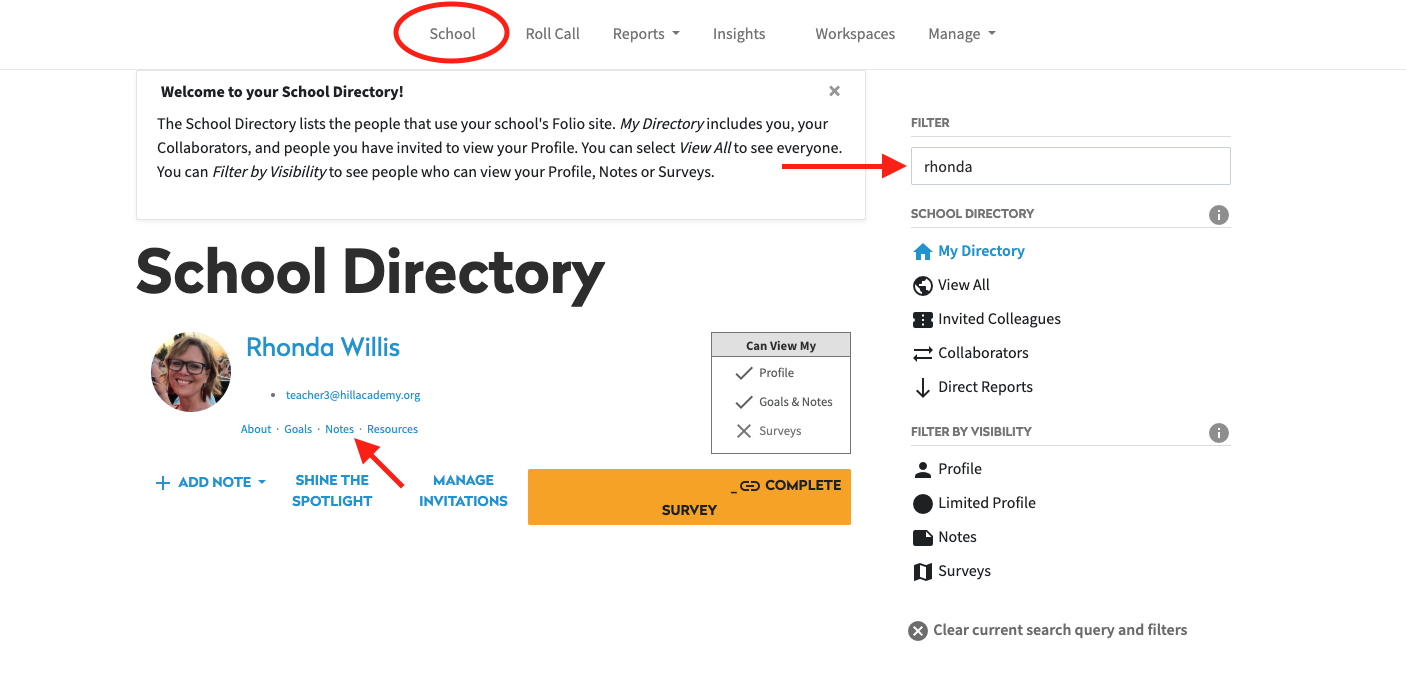Click the filter search input field
This screenshot has width=1406, height=677.
(1069, 167)
